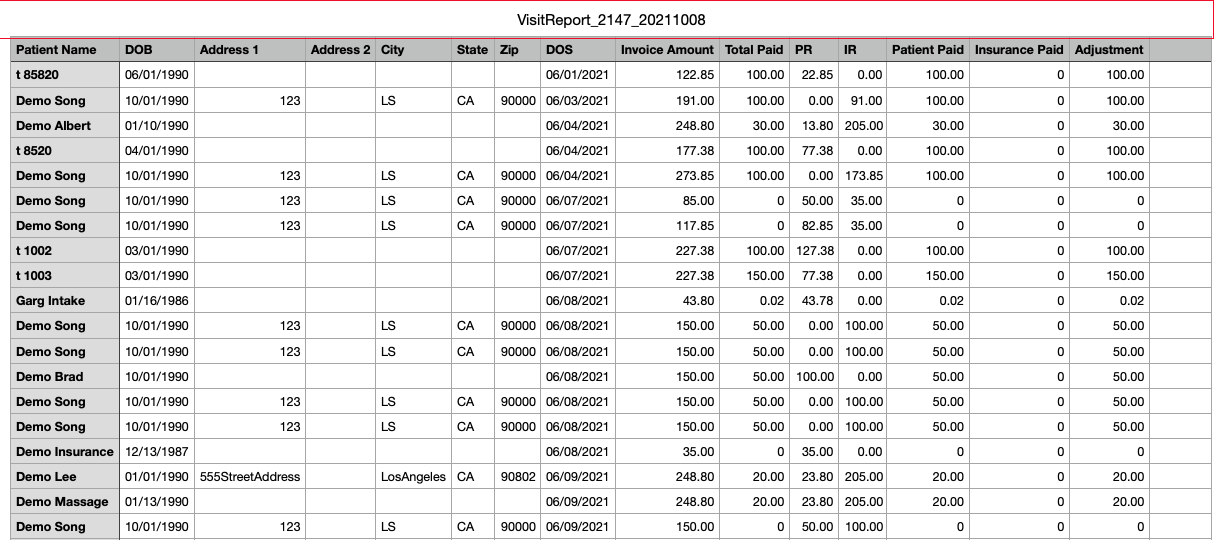The image size is (1214, 540).
Task: Select DOB cell 06/01/1990
Action: [157, 75]
